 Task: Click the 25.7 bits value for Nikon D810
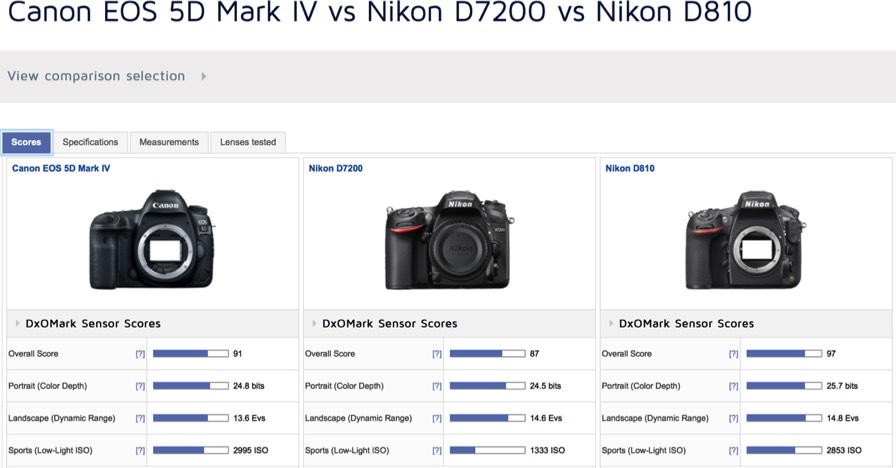[842, 386]
